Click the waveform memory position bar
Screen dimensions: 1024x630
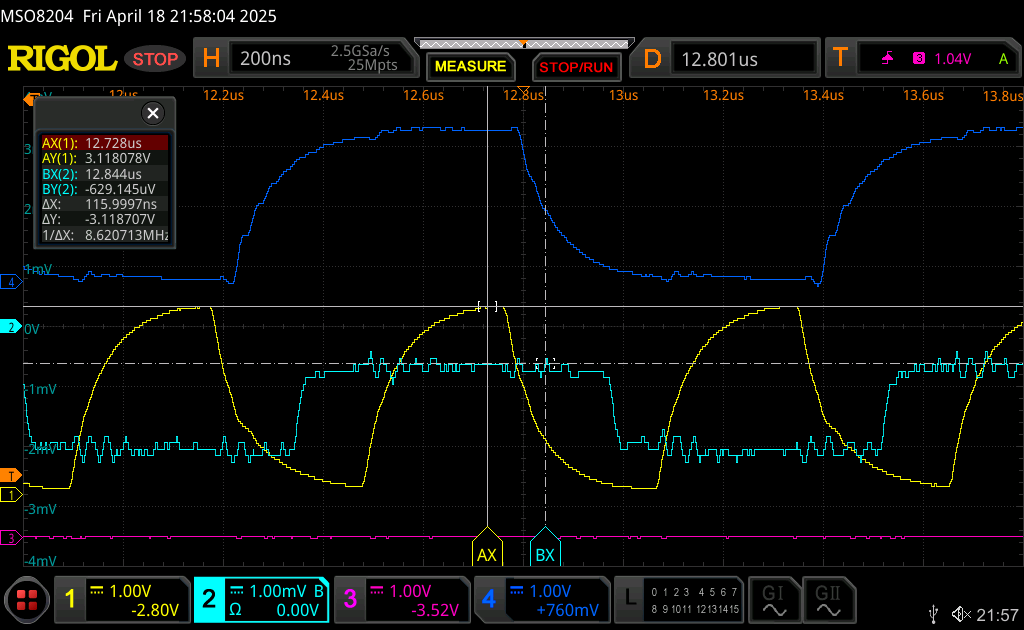point(523,44)
